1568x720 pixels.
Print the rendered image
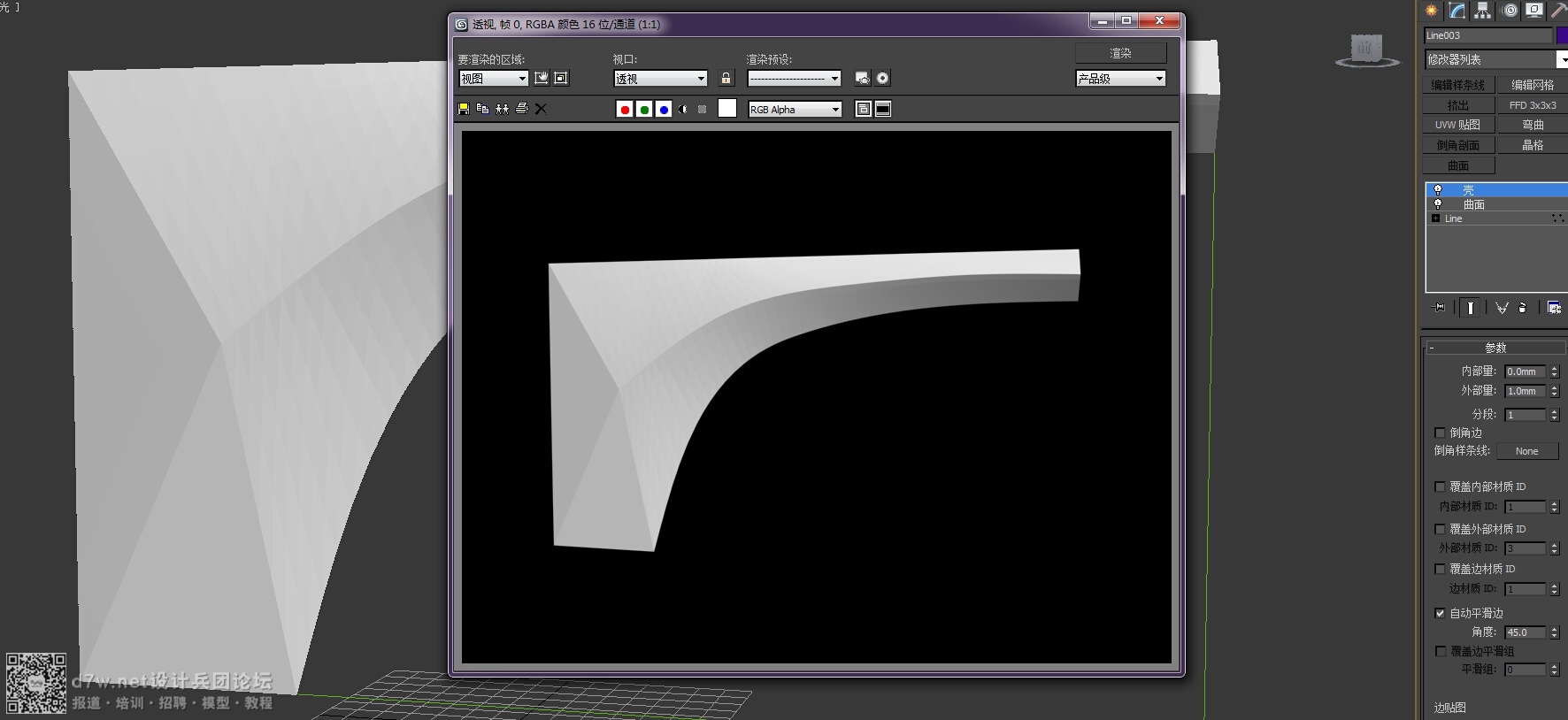[522, 109]
